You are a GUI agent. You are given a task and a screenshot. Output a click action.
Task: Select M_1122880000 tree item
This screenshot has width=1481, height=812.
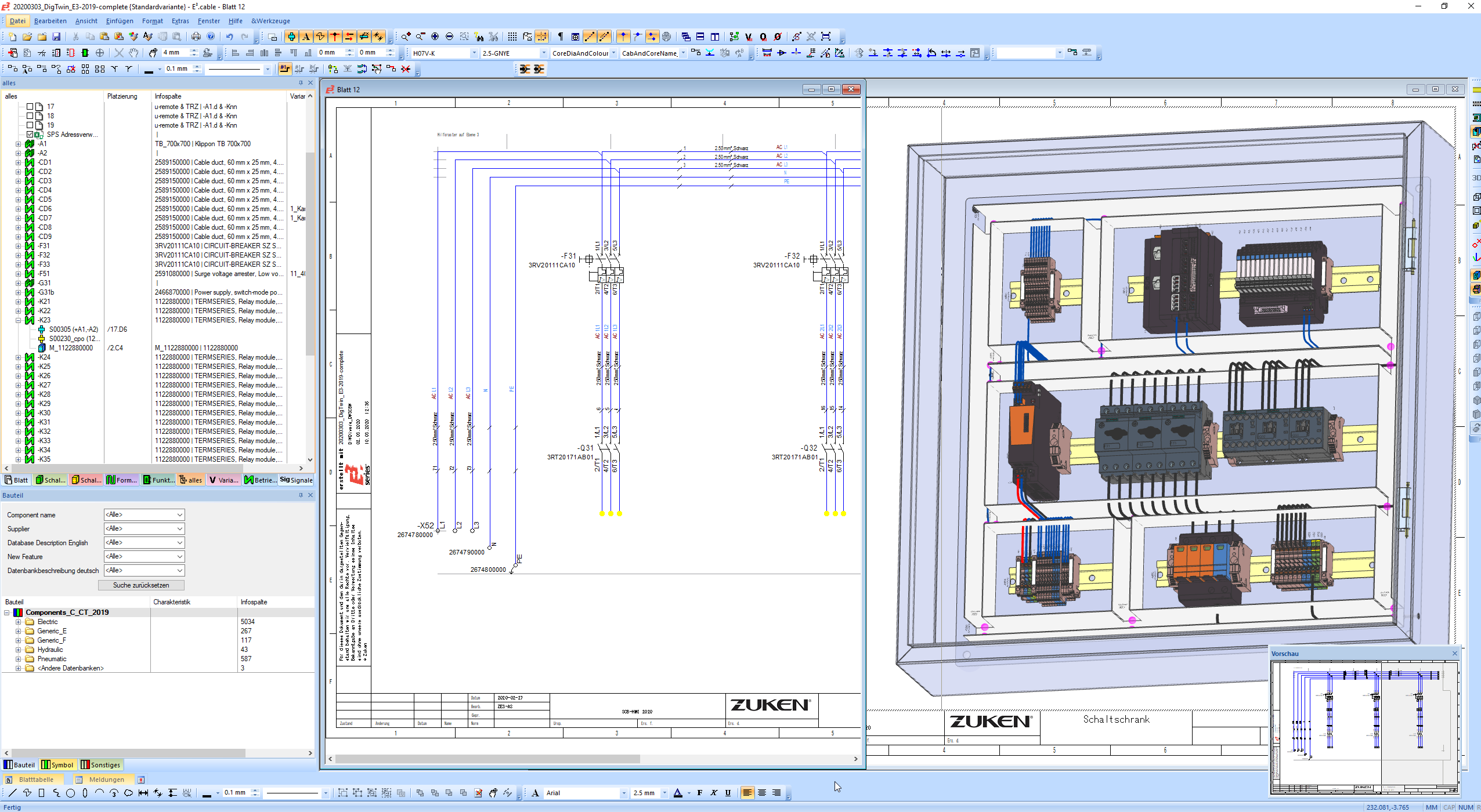(71, 348)
